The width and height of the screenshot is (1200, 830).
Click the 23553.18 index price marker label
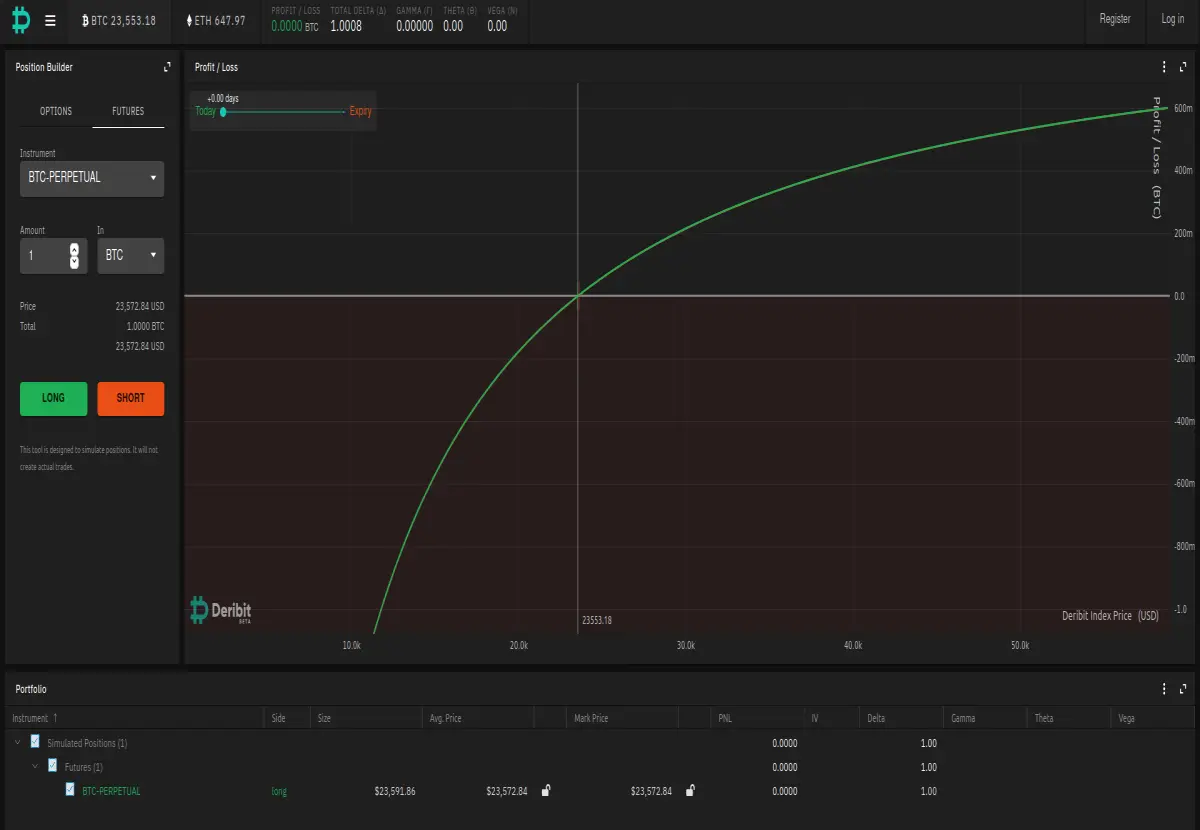[x=597, y=620]
